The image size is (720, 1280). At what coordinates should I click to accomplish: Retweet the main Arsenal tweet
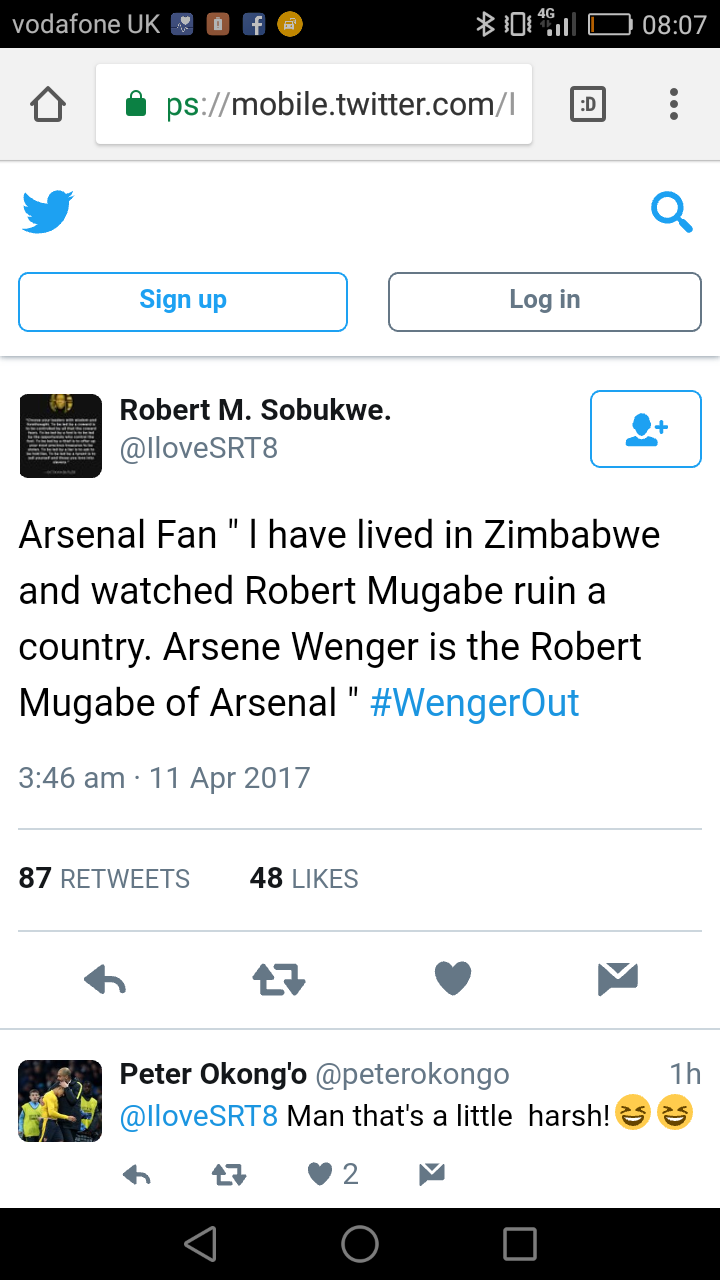[278, 979]
